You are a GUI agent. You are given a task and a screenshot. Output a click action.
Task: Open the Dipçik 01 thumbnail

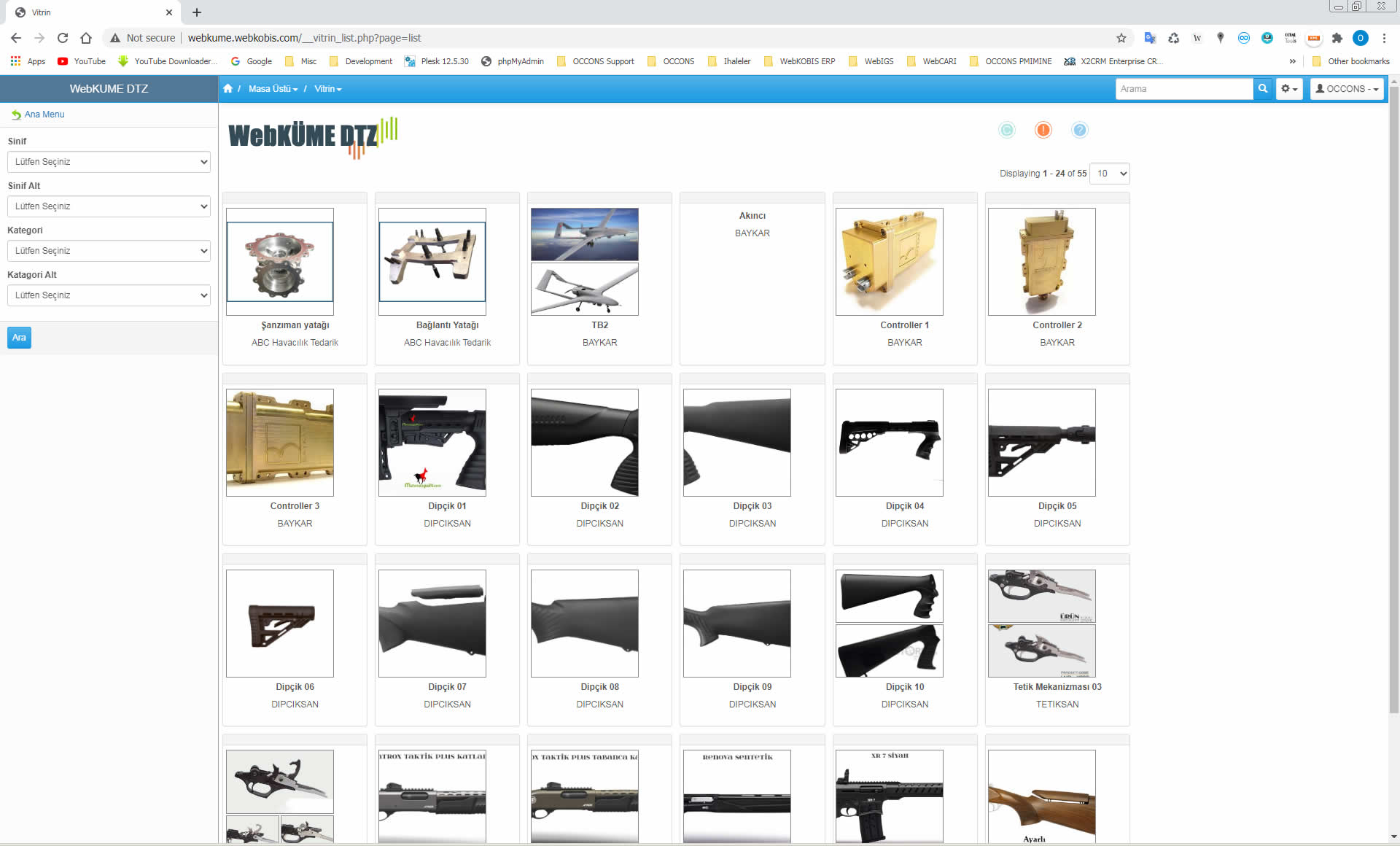click(x=432, y=443)
